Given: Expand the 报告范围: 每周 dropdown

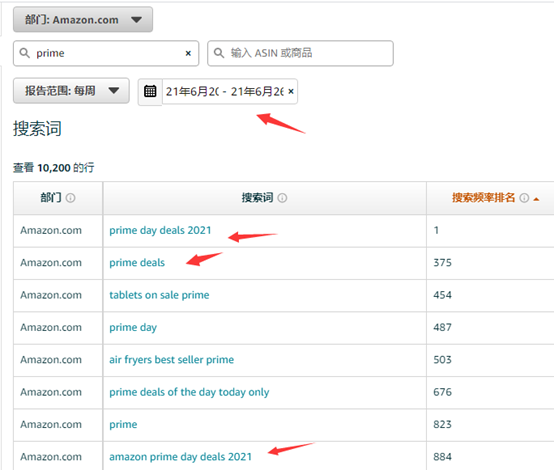Looking at the screenshot, I should pos(71,91).
